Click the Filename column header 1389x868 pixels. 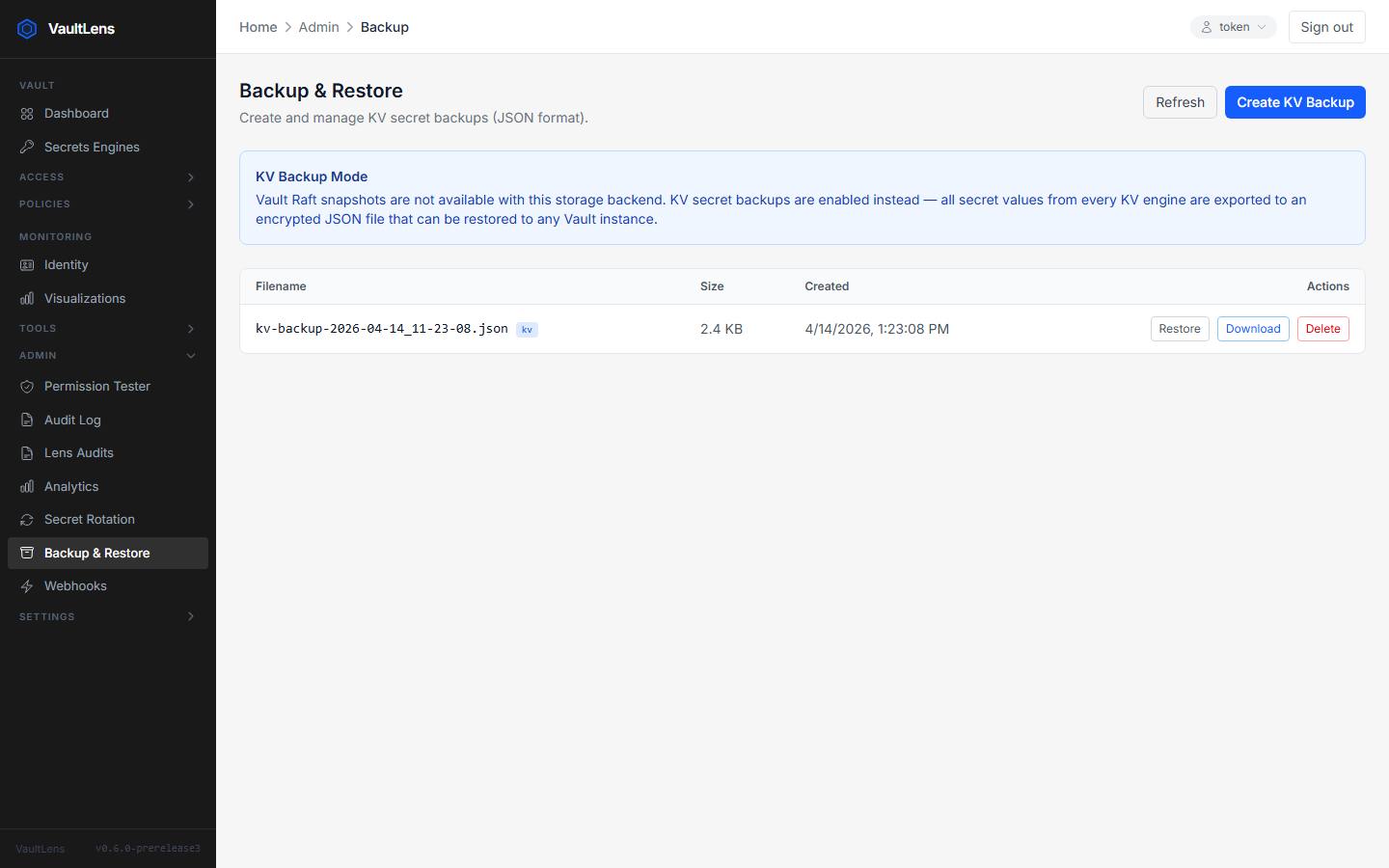(x=281, y=286)
